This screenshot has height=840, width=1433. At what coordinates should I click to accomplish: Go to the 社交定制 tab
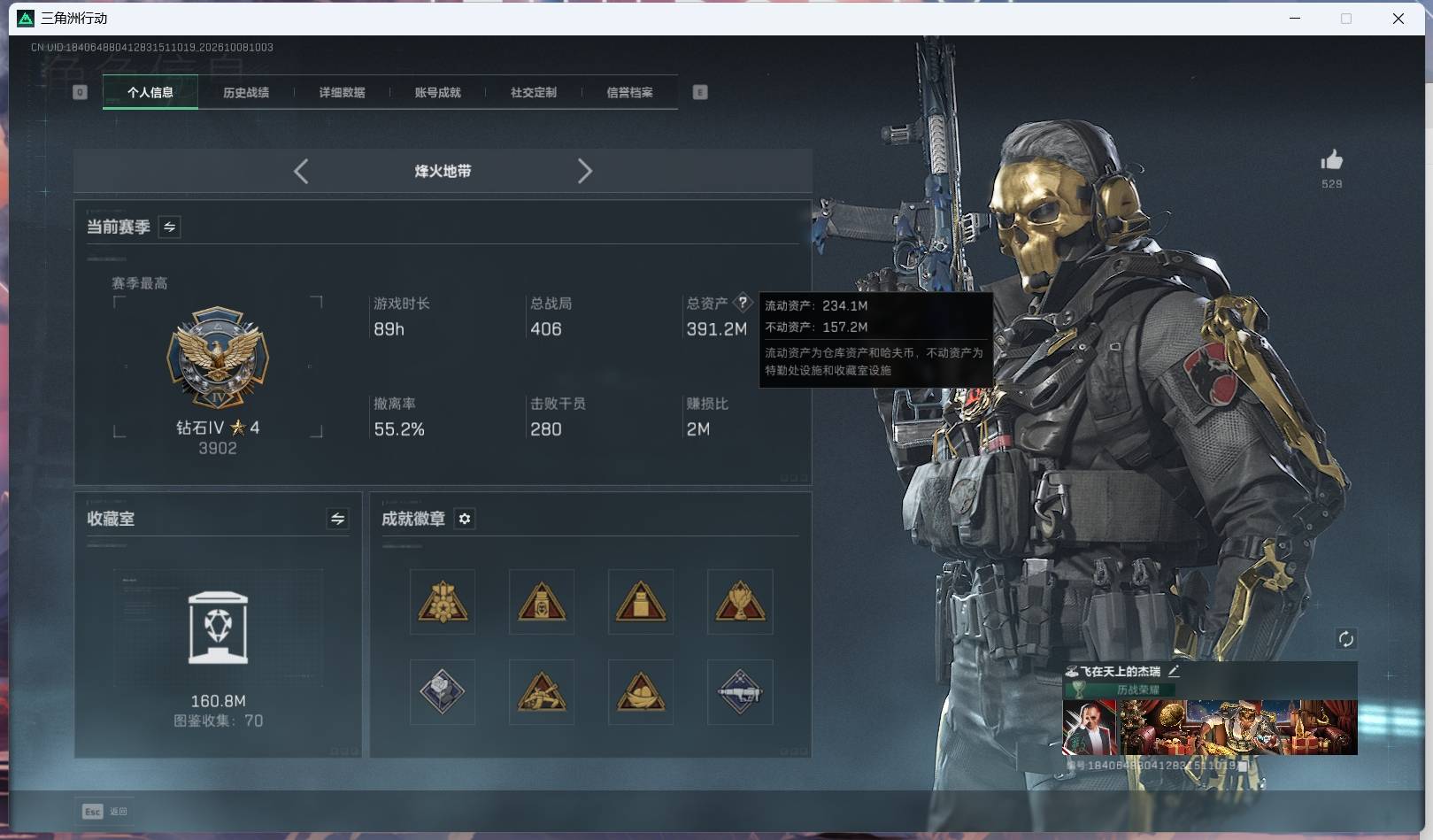click(x=533, y=92)
